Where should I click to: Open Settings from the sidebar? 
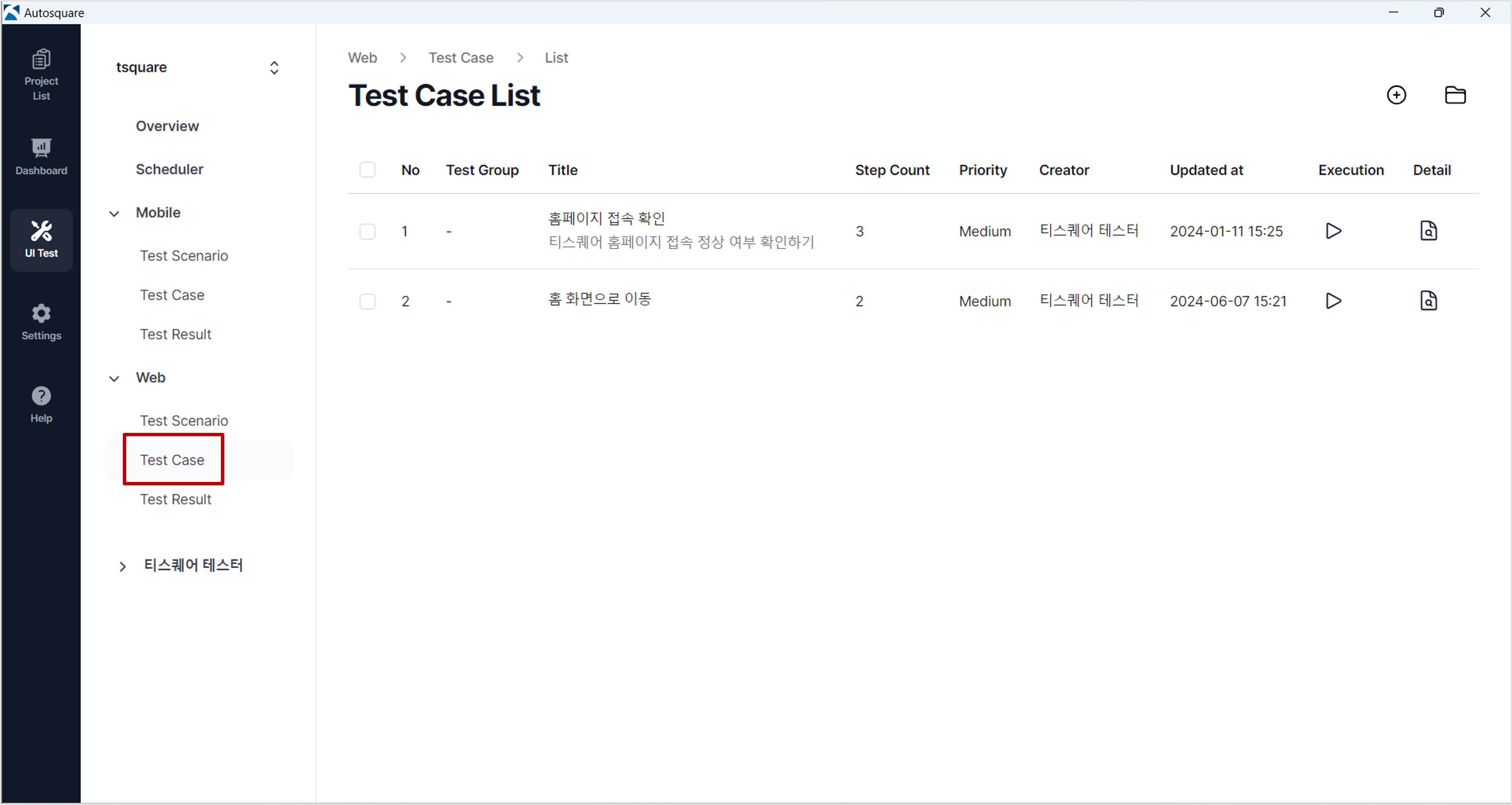(x=41, y=322)
